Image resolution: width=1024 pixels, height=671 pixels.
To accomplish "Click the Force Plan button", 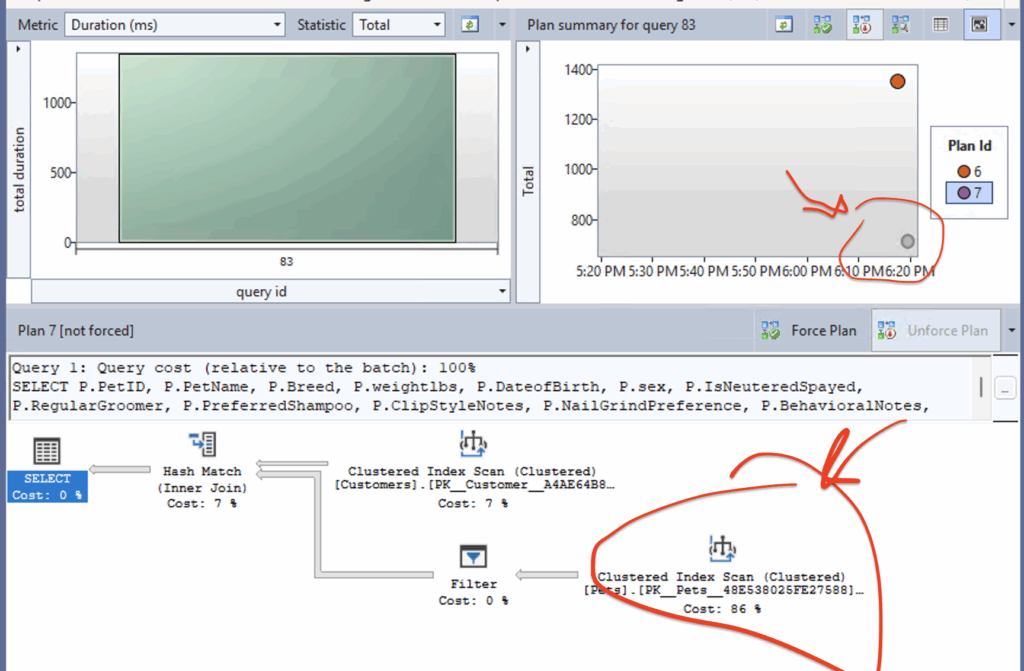I will point(808,330).
